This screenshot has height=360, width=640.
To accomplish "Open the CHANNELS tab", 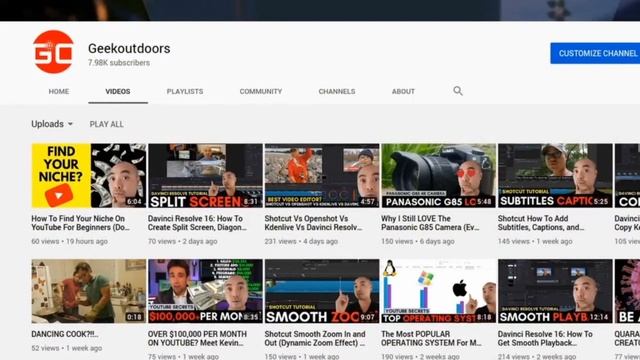I will tap(337, 91).
